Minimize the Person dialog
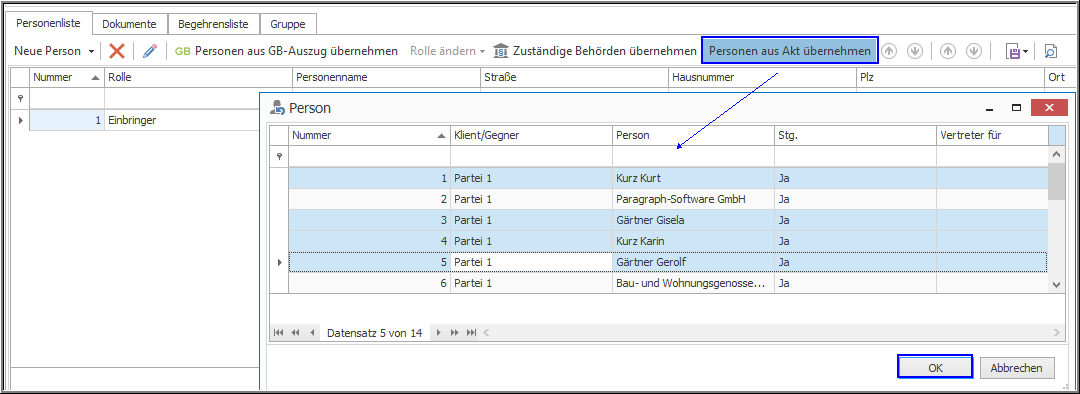Image resolution: width=1080 pixels, height=394 pixels. [x=990, y=109]
